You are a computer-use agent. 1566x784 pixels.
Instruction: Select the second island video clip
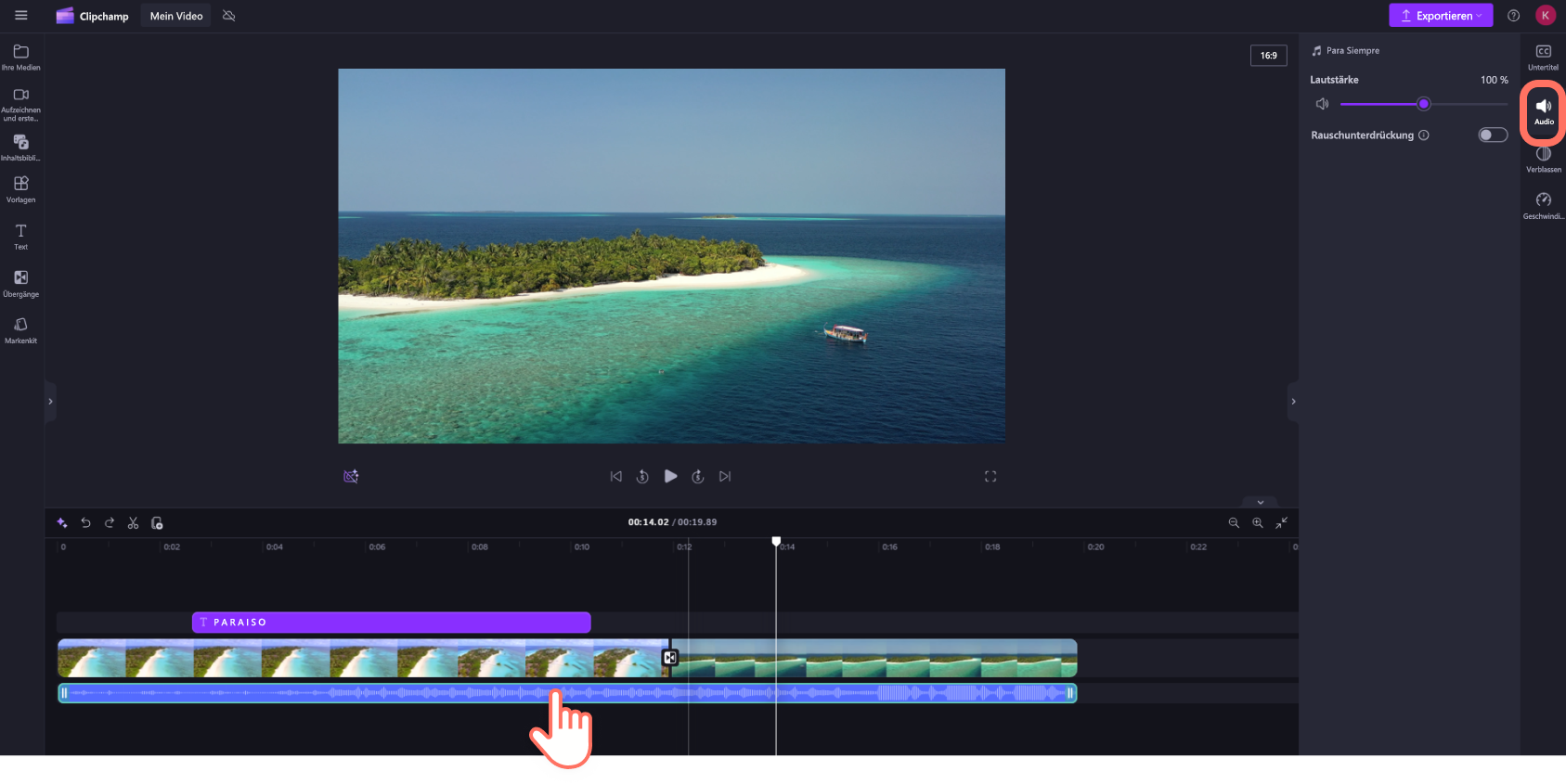(x=875, y=658)
